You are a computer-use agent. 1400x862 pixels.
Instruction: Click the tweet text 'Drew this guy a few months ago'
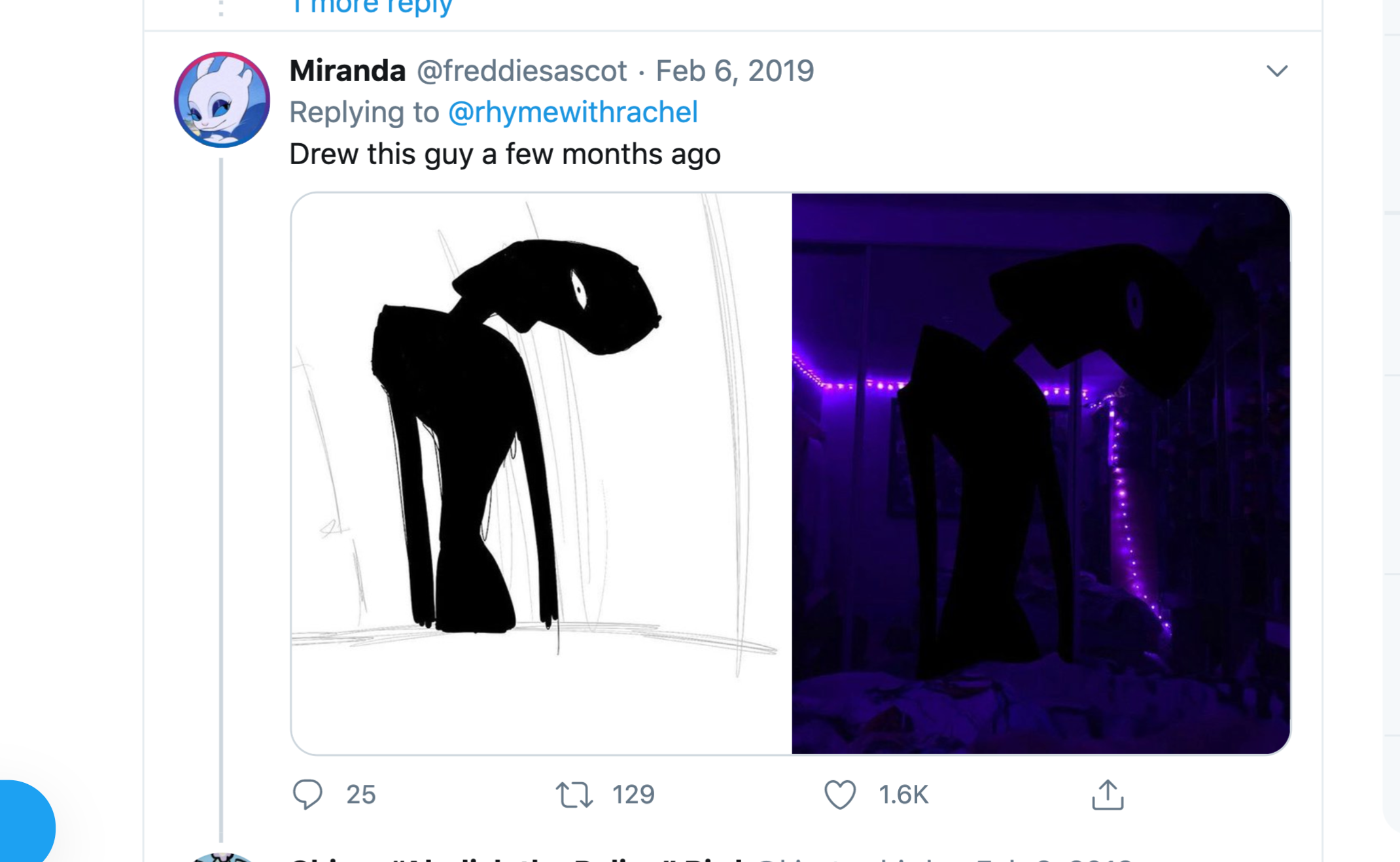click(504, 154)
